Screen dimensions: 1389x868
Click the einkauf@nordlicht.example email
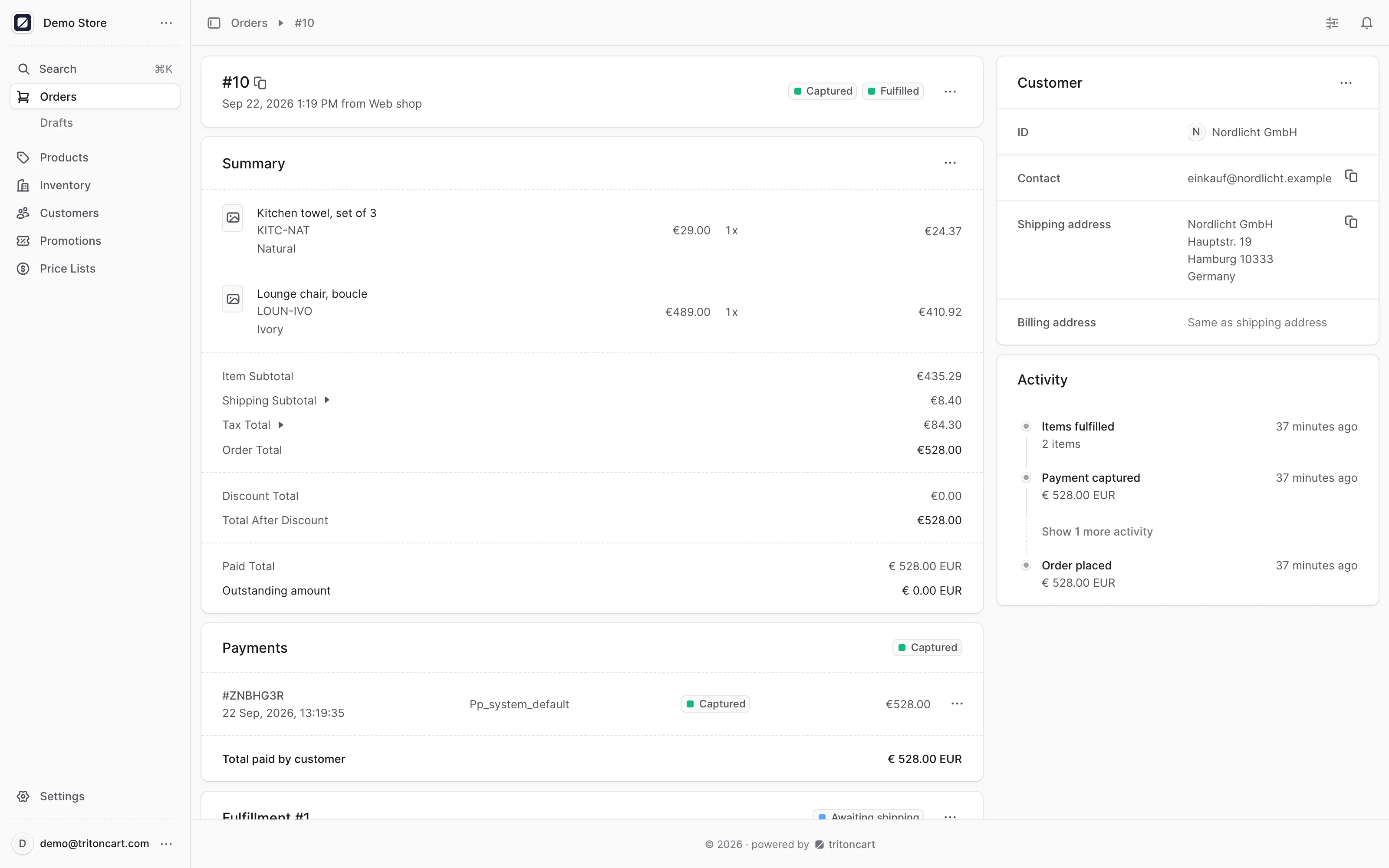(x=1259, y=178)
